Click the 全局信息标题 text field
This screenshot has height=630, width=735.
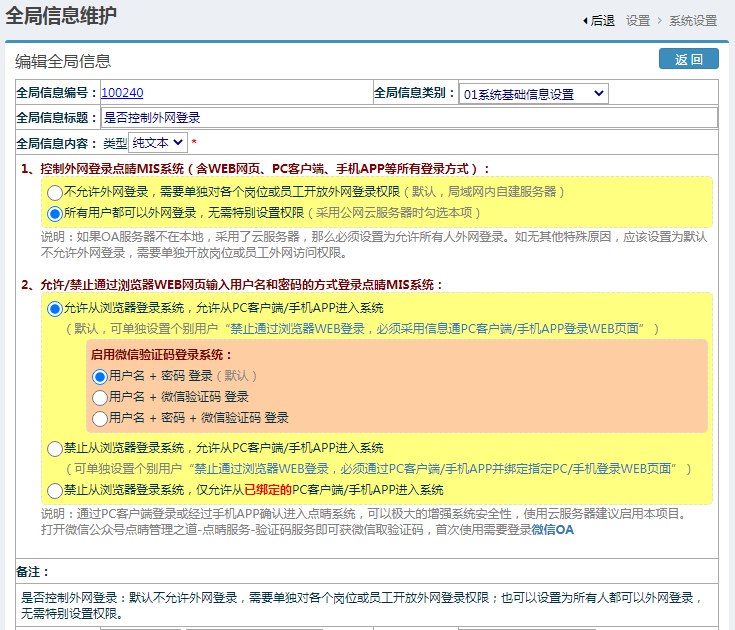tap(408, 118)
